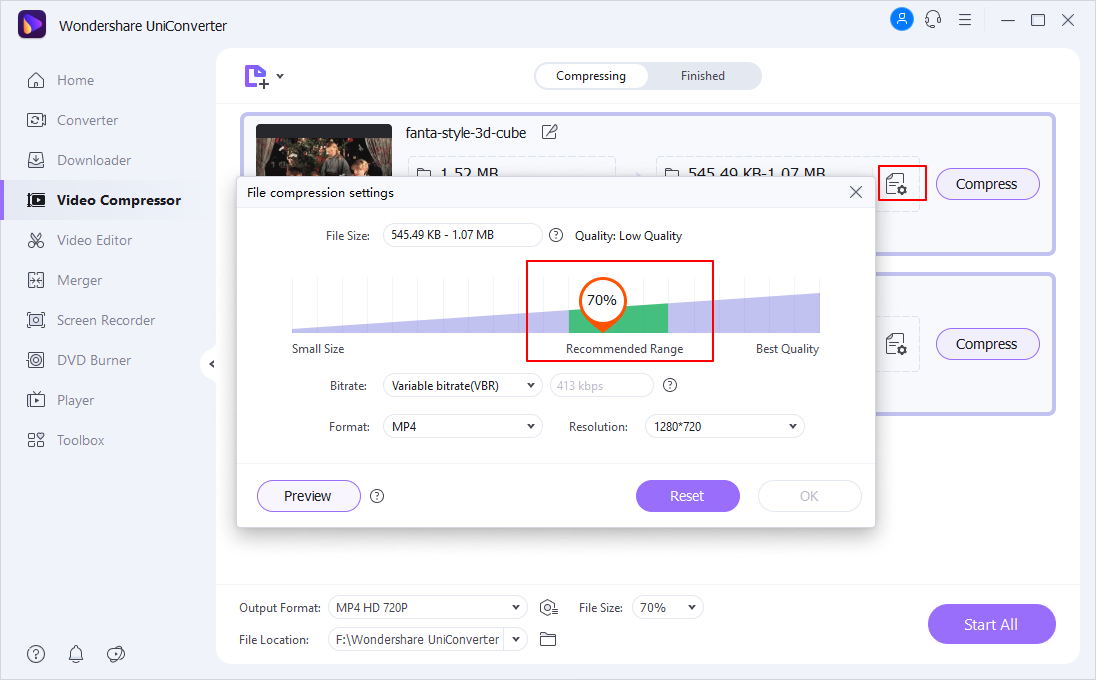This screenshot has width=1096, height=680.
Task: Click the Small Size end of slider
Action: point(318,349)
